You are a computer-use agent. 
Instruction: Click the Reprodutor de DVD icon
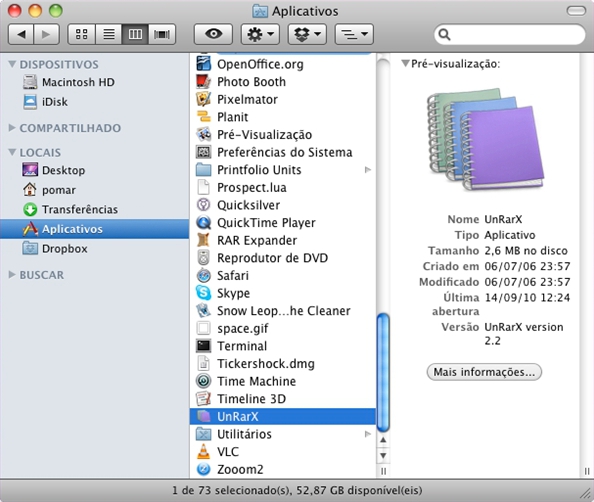pyautogui.click(x=203, y=258)
